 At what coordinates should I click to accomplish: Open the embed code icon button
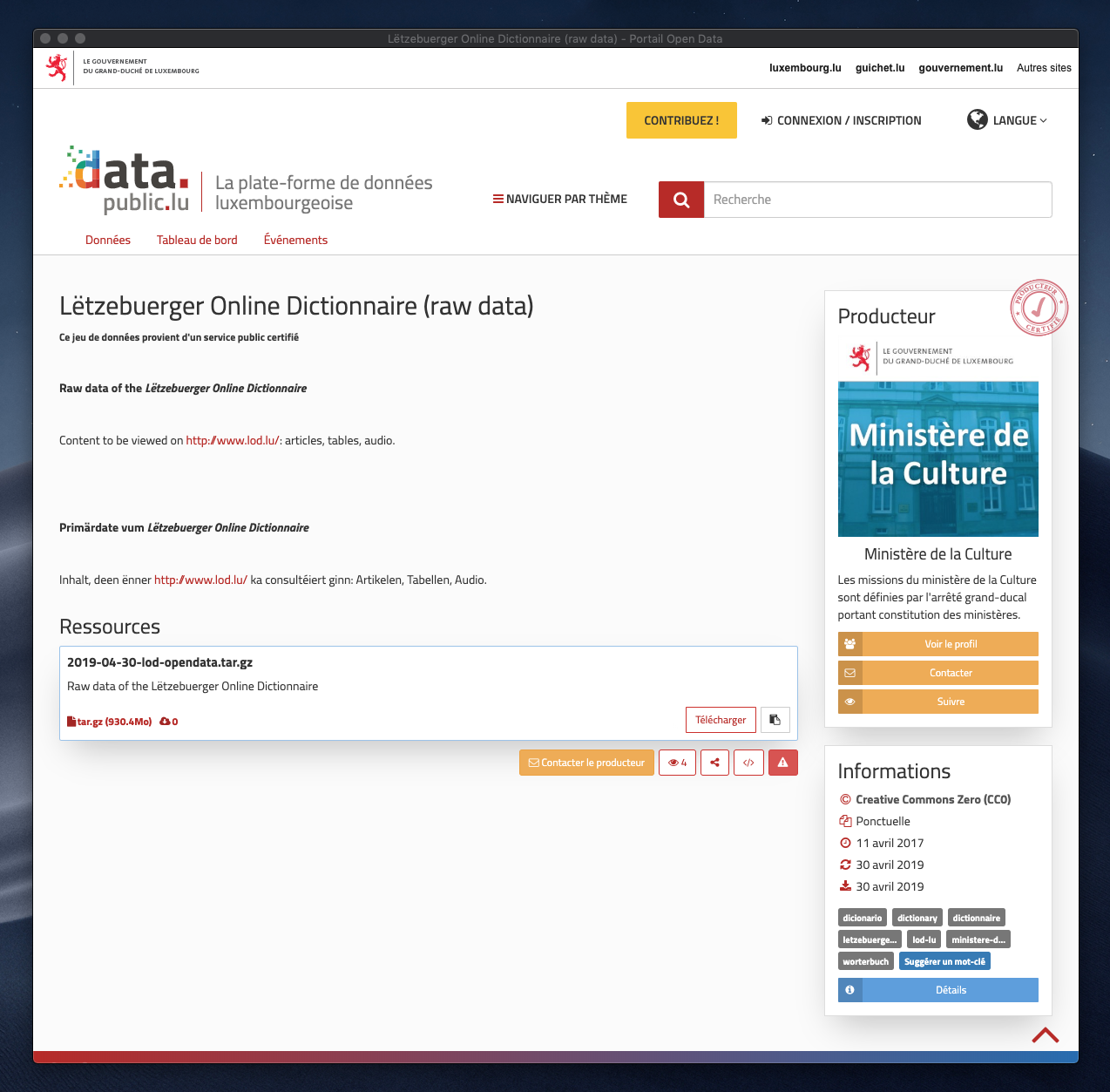coord(748,763)
